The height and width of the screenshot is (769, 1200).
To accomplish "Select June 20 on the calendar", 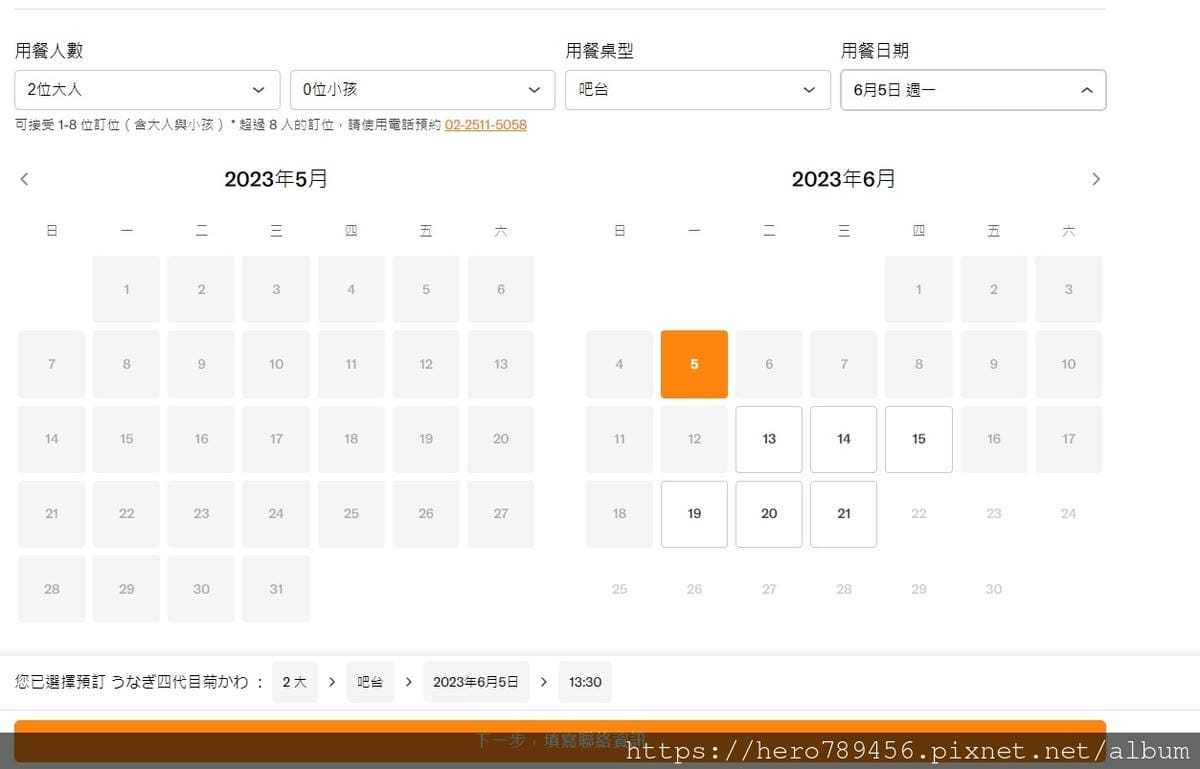I will click(769, 514).
